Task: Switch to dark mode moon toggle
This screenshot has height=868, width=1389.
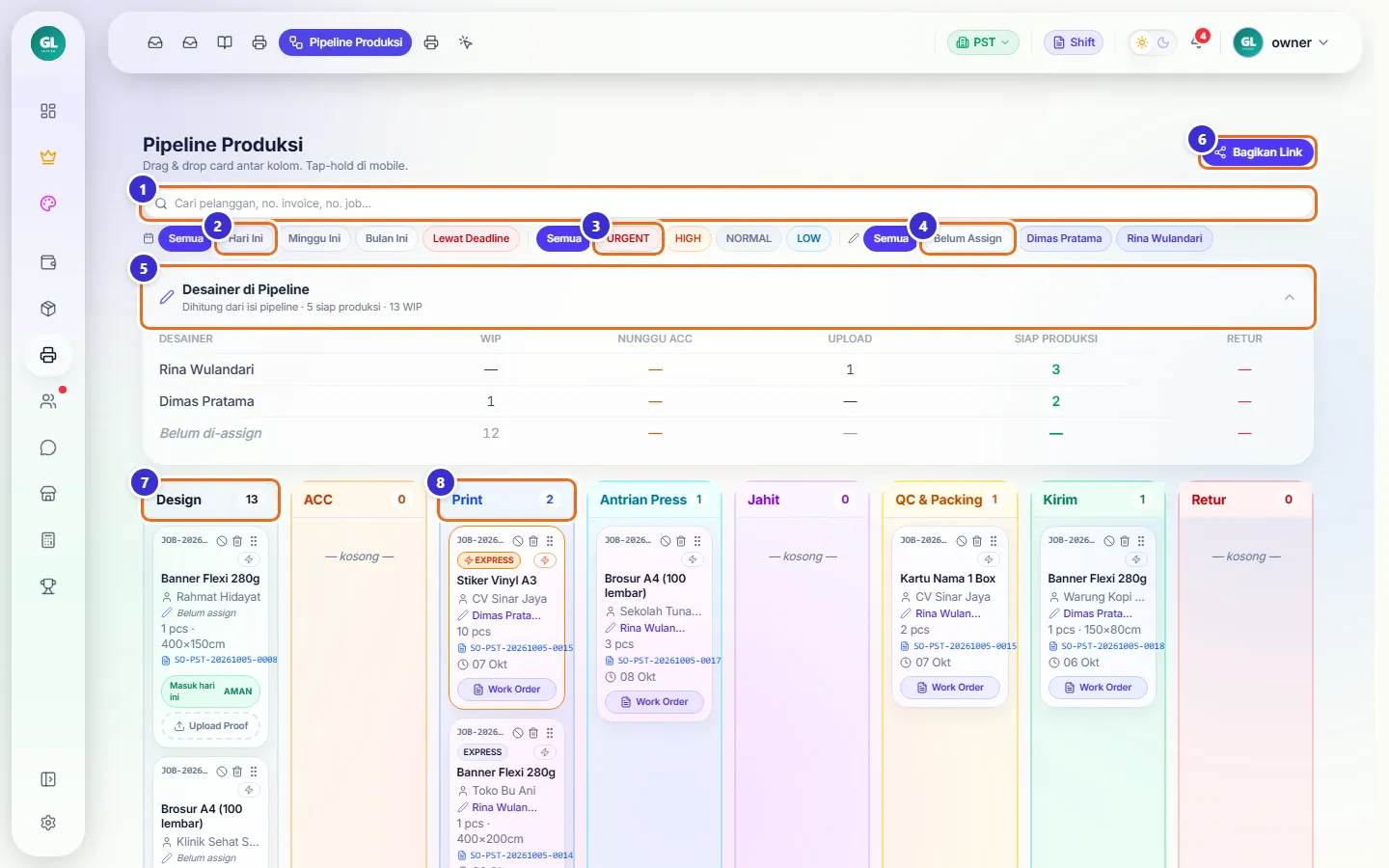Action: pyautogui.click(x=1163, y=42)
